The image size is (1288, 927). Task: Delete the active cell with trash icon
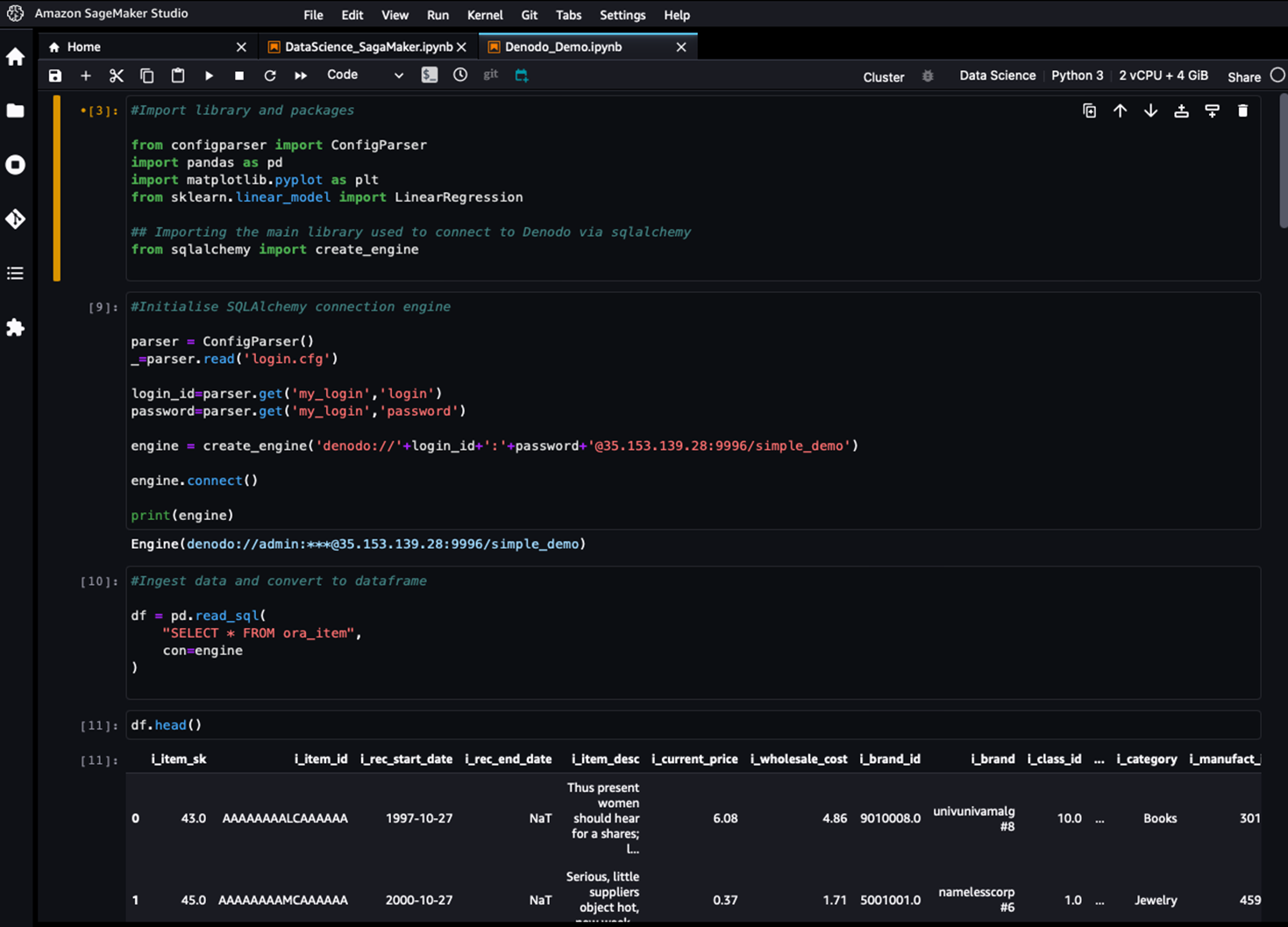1242,111
